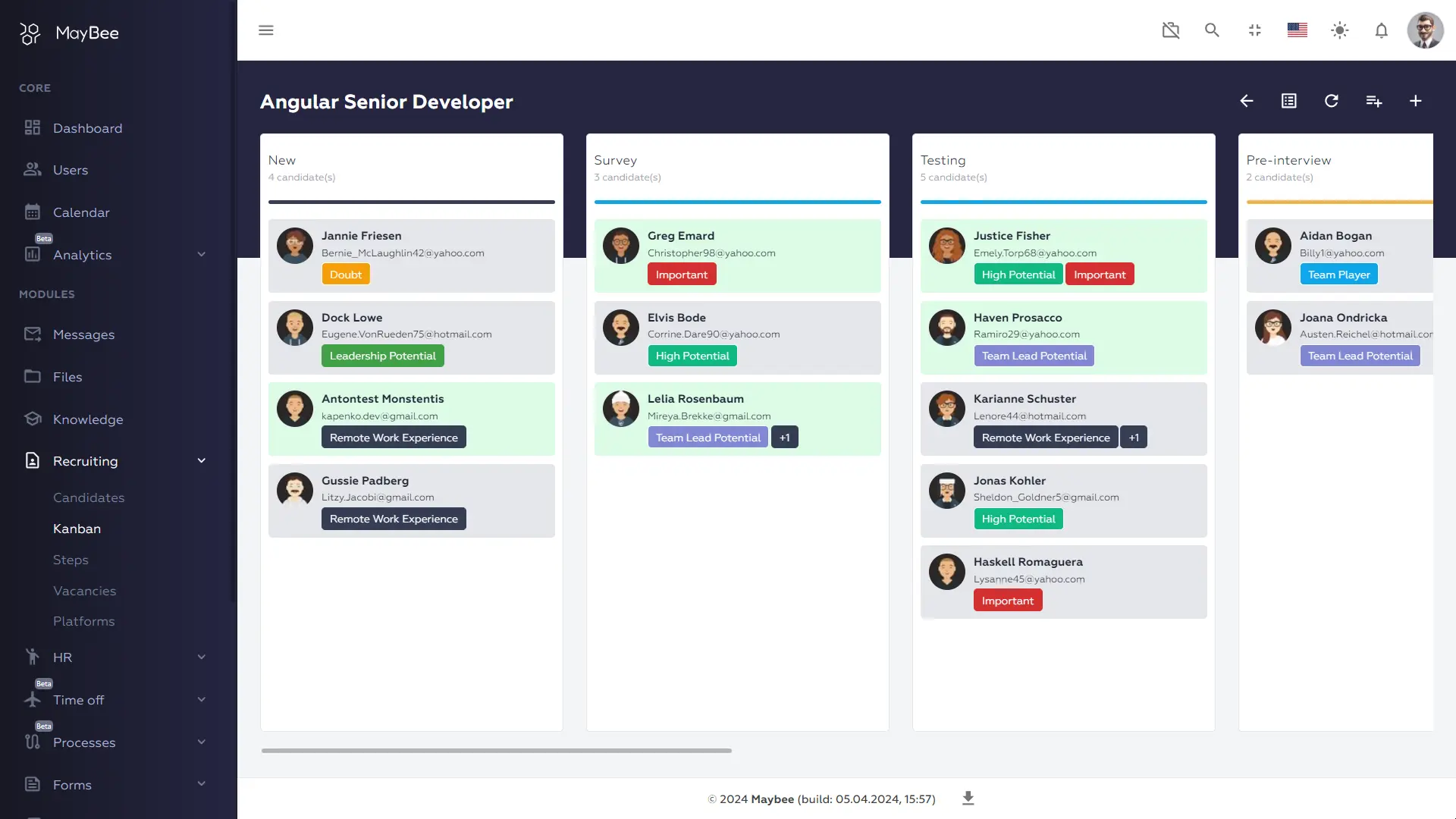Click the playlist-add icon in the Kanban header

click(1373, 101)
